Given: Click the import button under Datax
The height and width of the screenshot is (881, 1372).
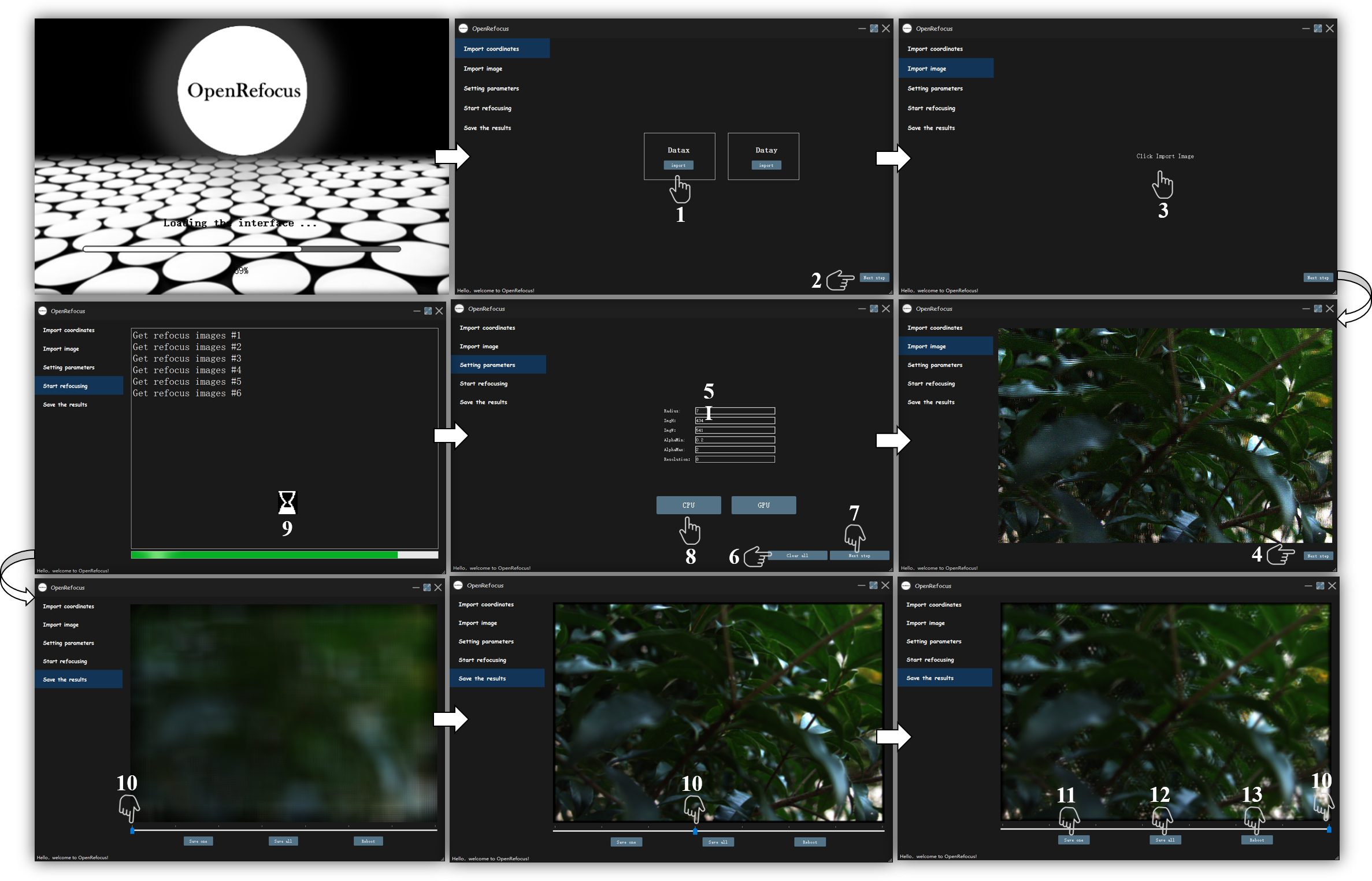Looking at the screenshot, I should click(x=678, y=165).
